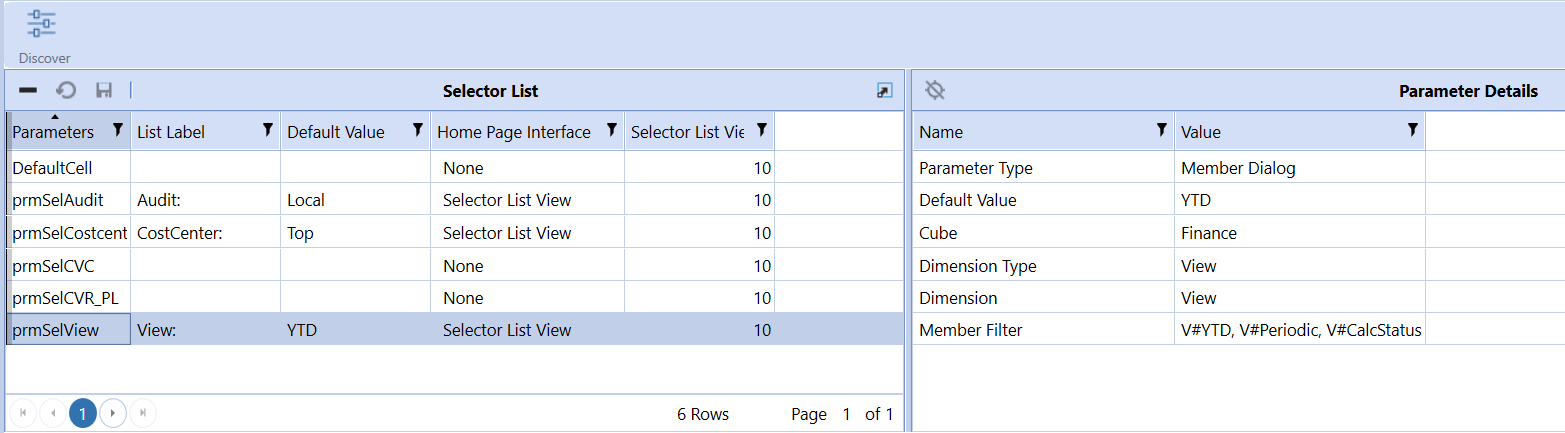1565x433 pixels.
Task: Click the refresh cancel changes icon
Action: point(66,91)
